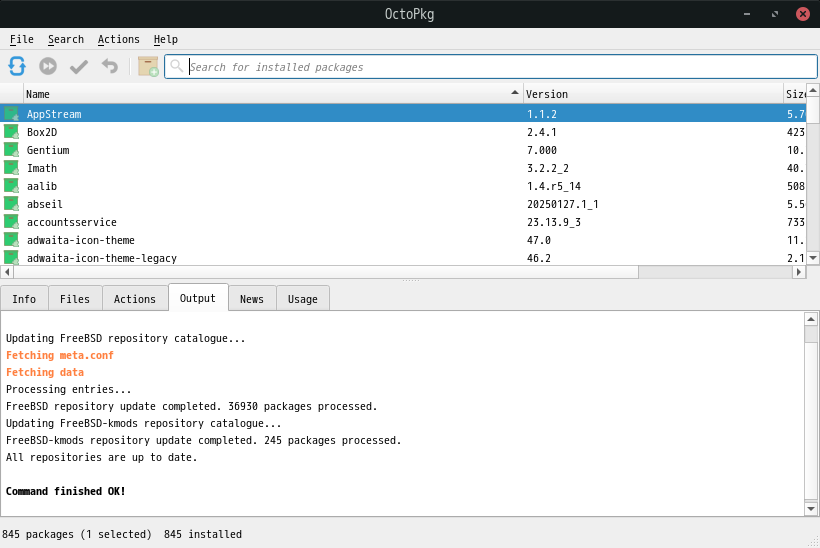Click version 1.4.r5_14 cell
820x548 pixels.
click(x=554, y=186)
